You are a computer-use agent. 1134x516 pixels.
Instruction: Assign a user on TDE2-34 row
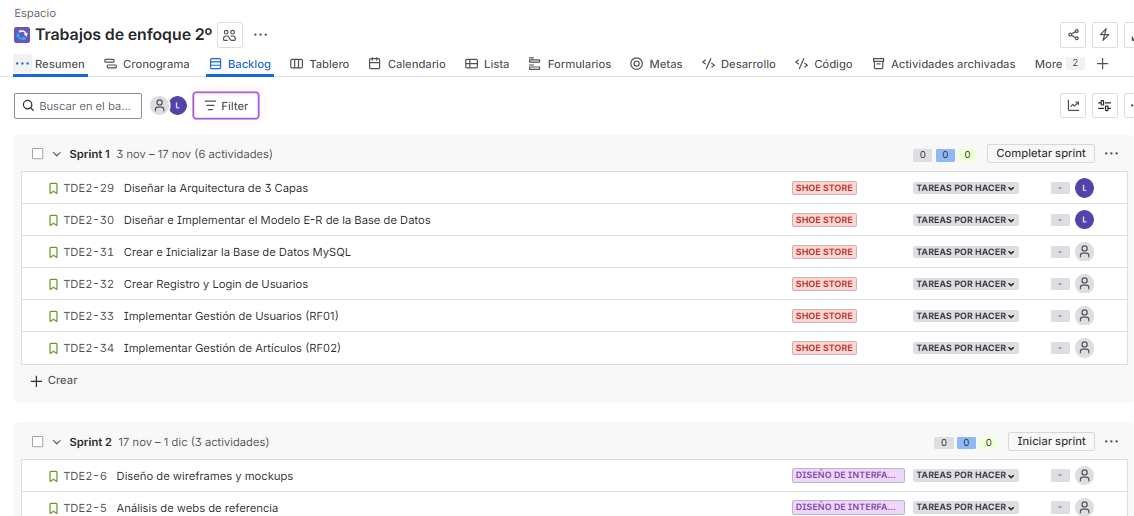point(1084,348)
